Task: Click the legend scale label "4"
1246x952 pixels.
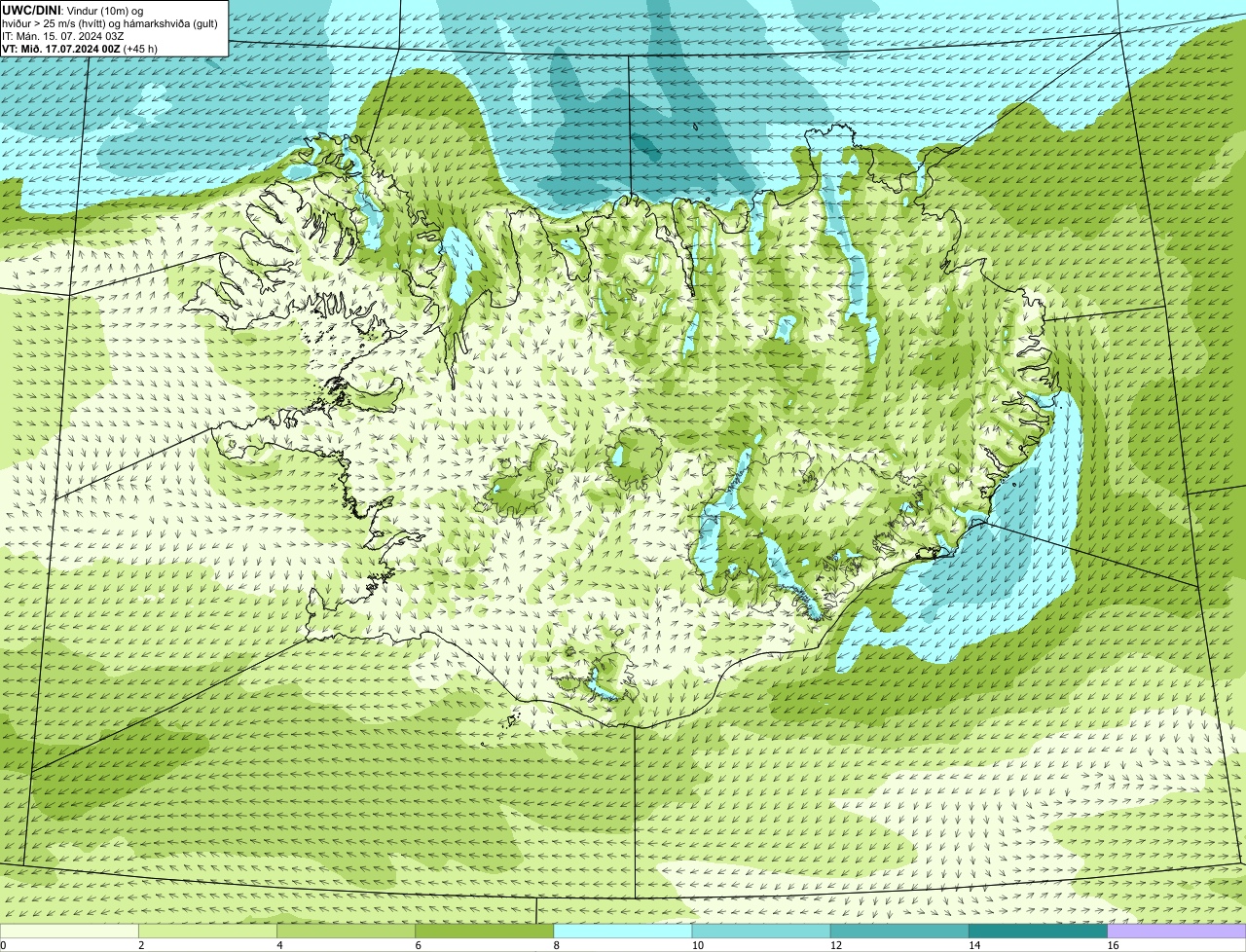Action: [x=279, y=945]
